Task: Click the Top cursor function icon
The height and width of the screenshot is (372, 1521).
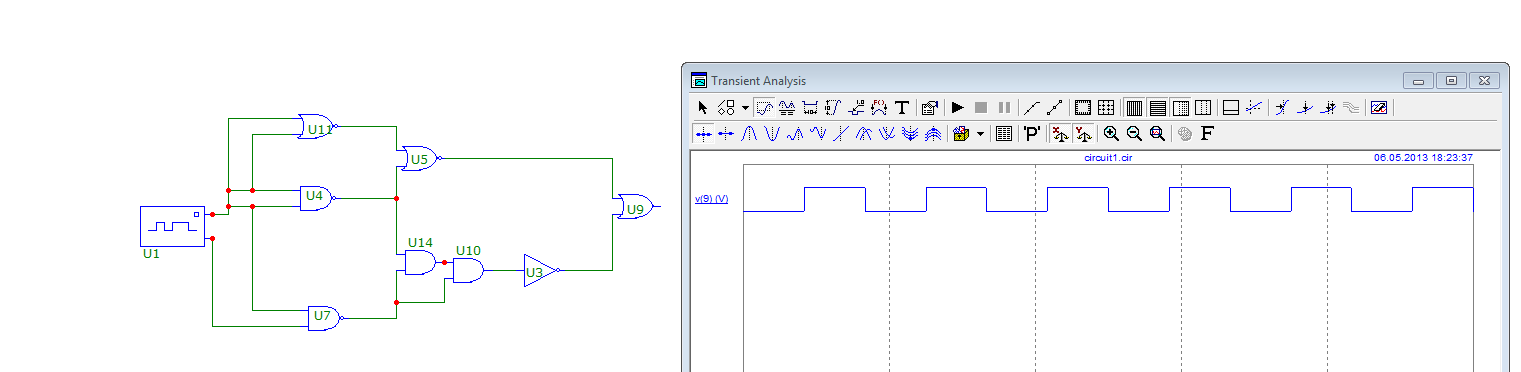Action: [x=934, y=133]
